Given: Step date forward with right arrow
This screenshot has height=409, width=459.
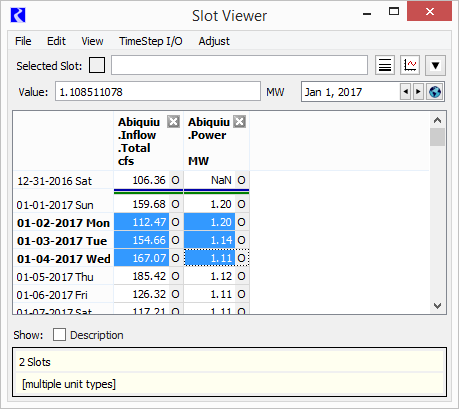Looking at the screenshot, I should click(x=418, y=92).
